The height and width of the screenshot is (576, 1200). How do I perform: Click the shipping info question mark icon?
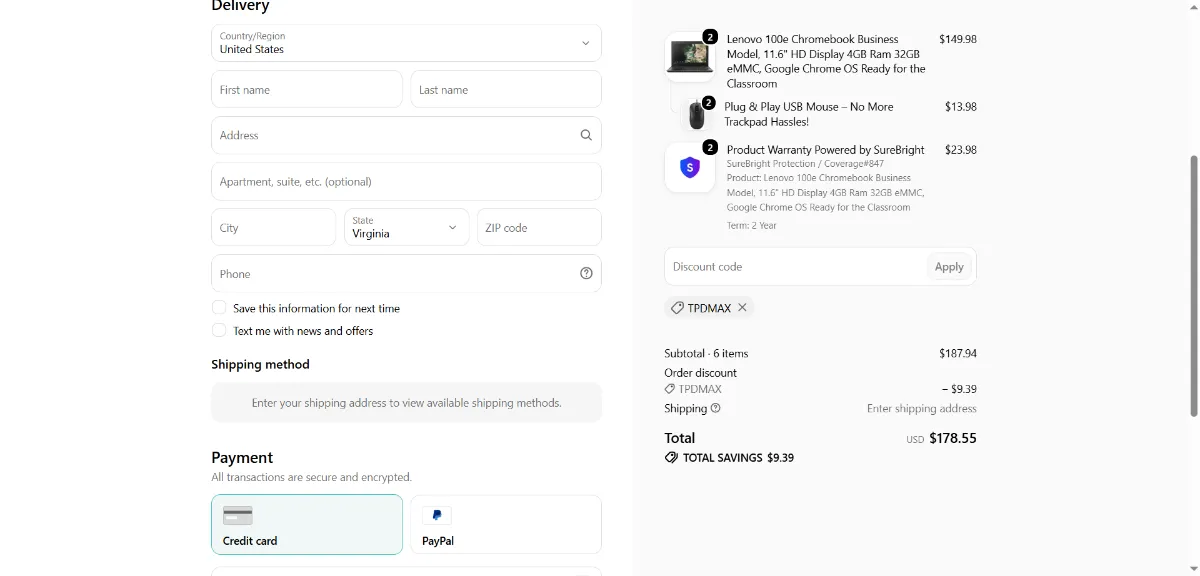(715, 408)
